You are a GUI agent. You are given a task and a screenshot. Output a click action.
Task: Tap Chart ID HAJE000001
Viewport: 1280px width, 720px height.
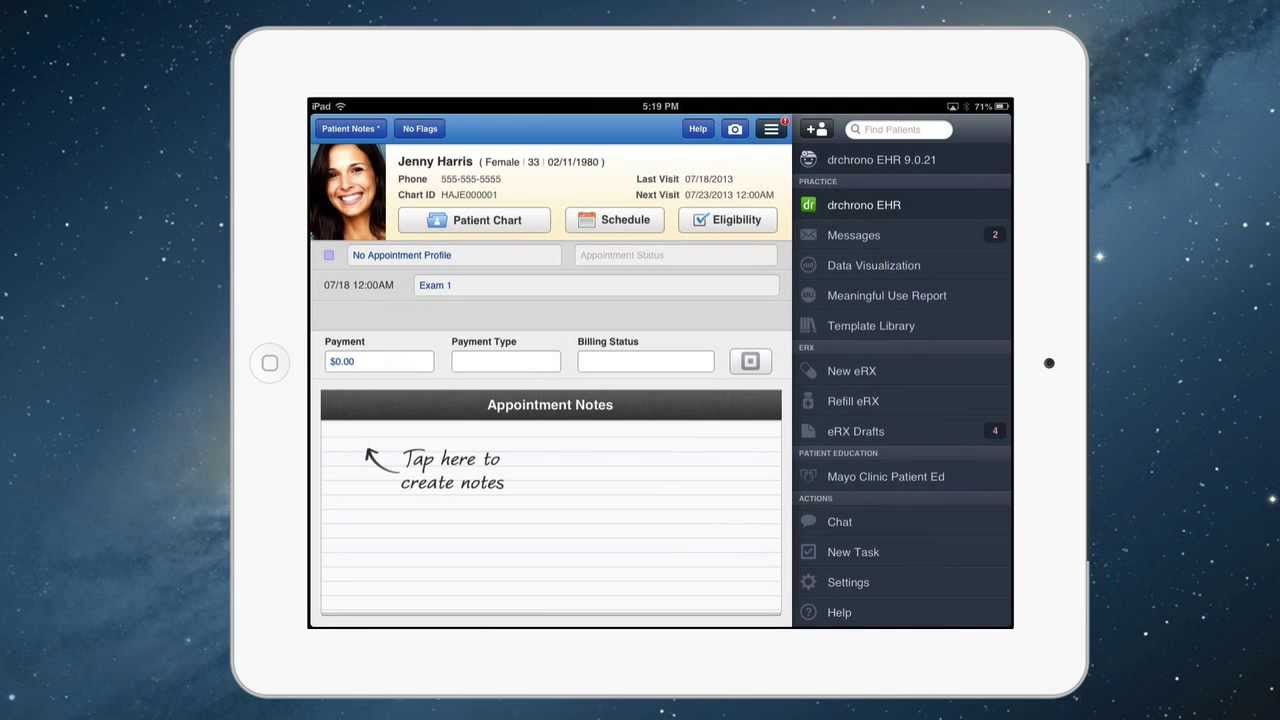point(469,195)
